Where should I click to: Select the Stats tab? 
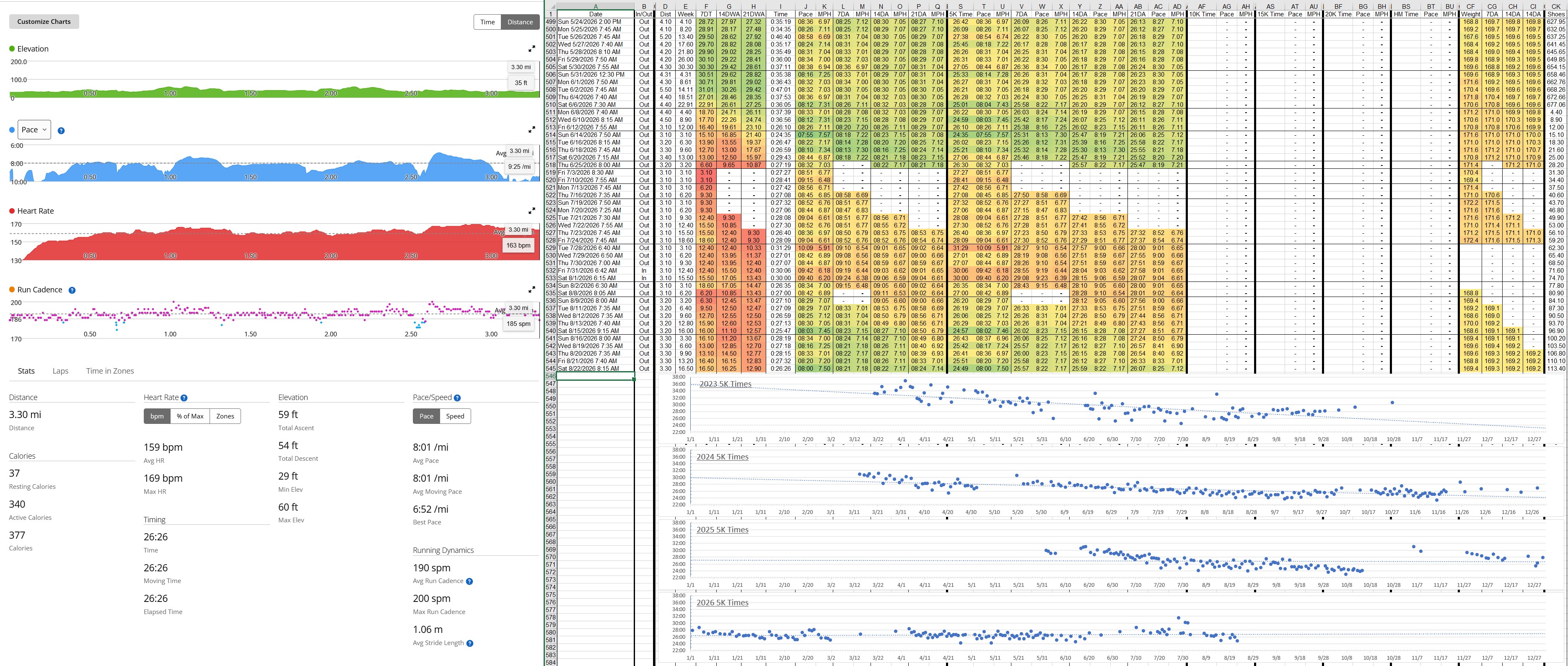[x=26, y=370]
